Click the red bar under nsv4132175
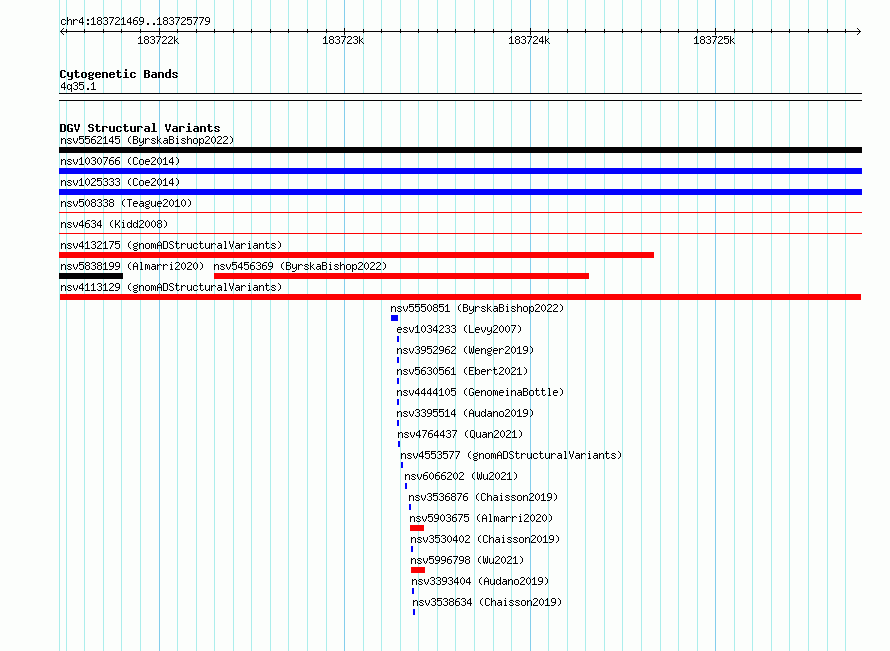Viewport: 890px width, 651px height. (x=356, y=255)
